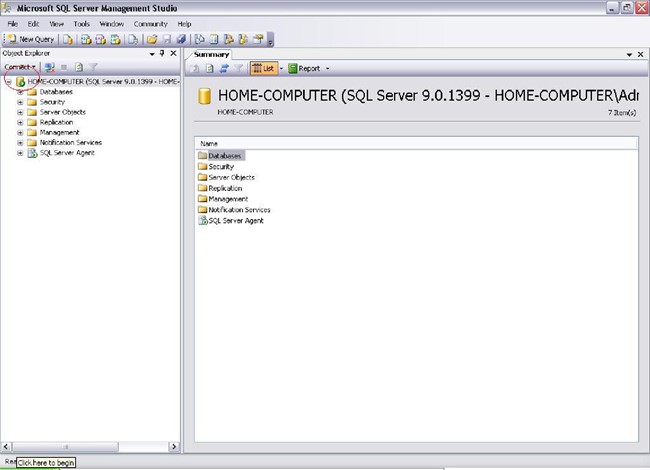Click the Object Explorer toolbar icon
650x470 pixels.
[229, 39]
